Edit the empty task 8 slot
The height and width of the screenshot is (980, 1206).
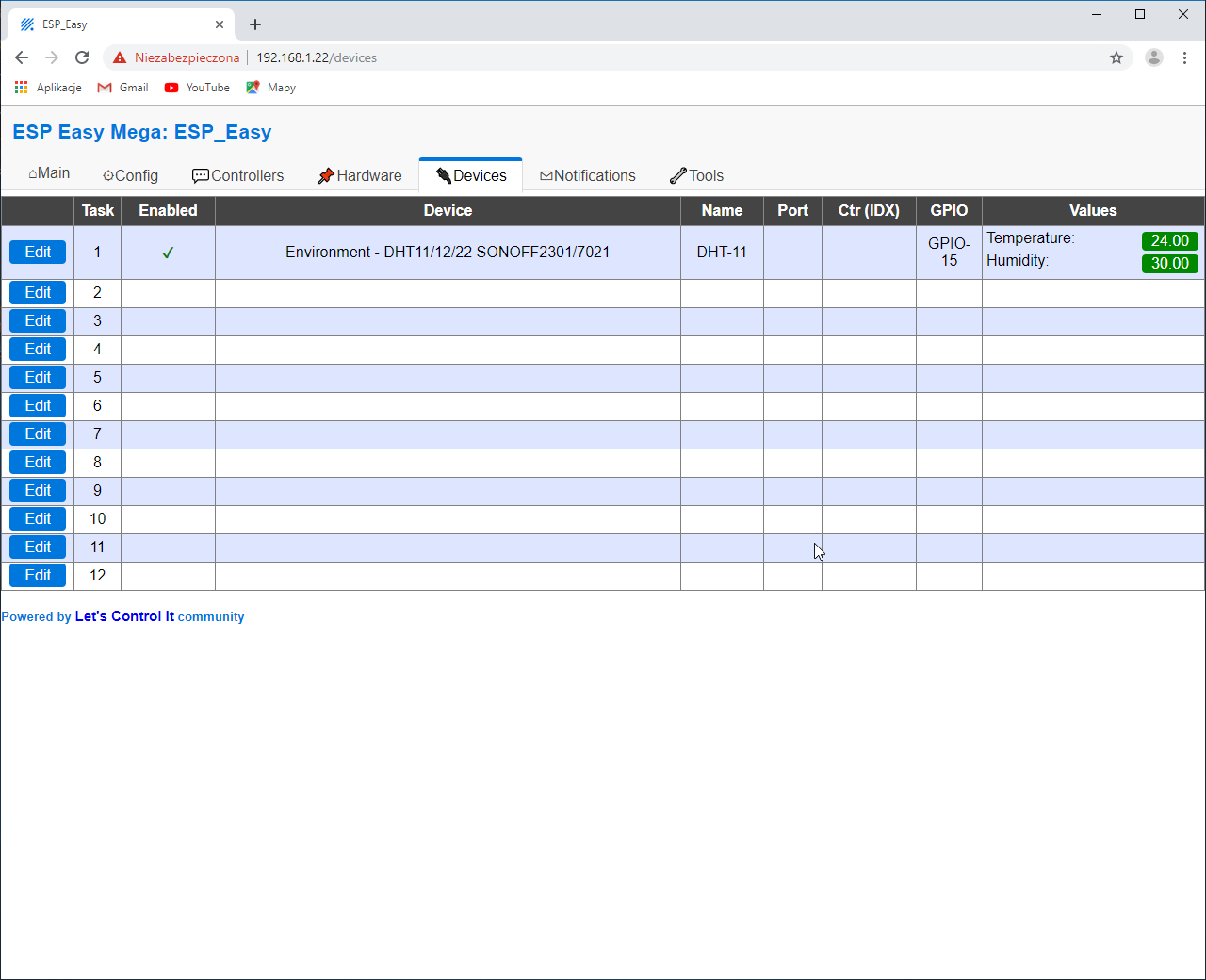click(38, 462)
